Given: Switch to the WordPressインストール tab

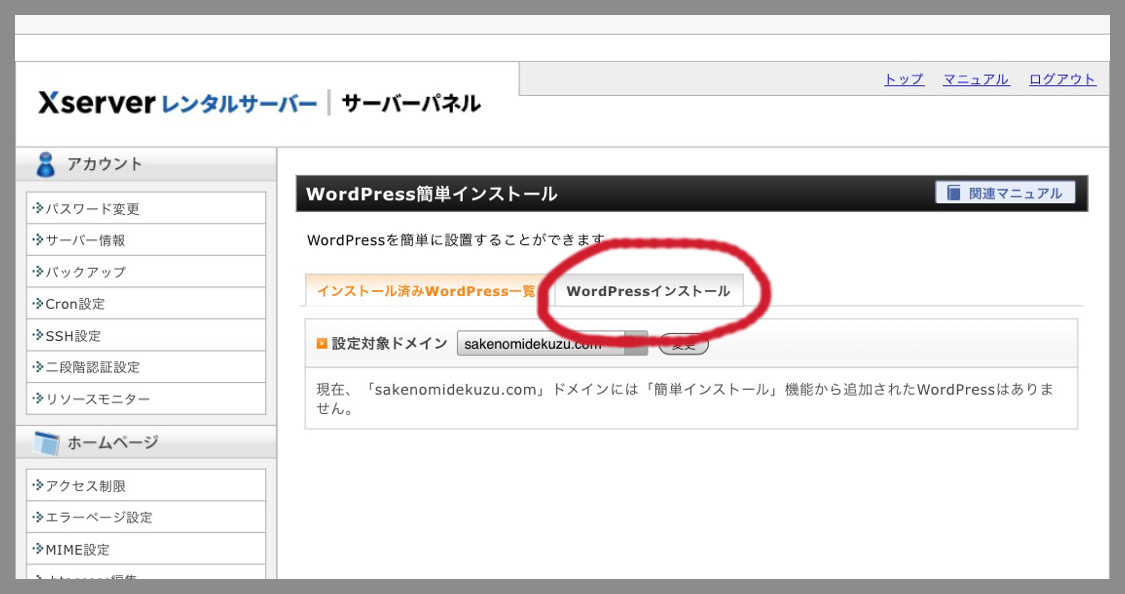Looking at the screenshot, I should coord(649,291).
